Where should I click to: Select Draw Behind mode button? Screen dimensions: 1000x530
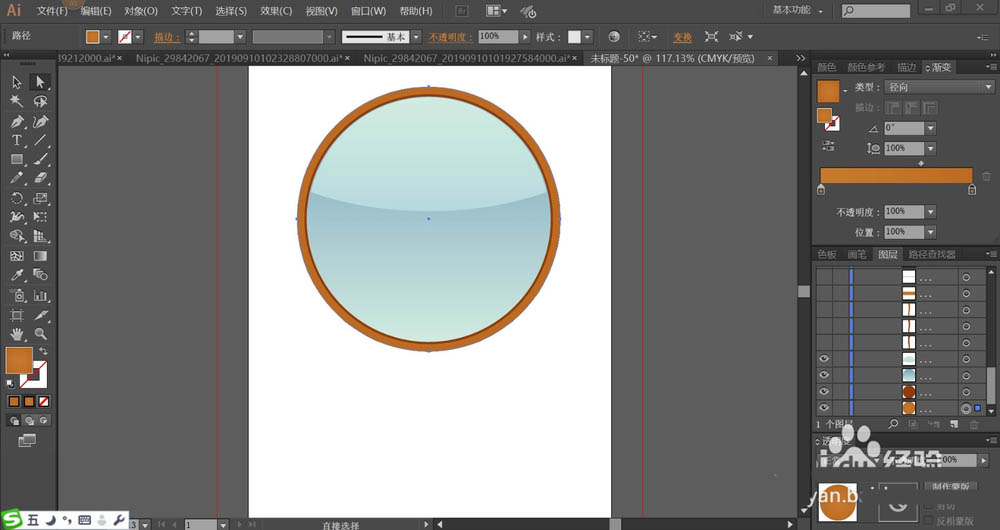point(29,420)
